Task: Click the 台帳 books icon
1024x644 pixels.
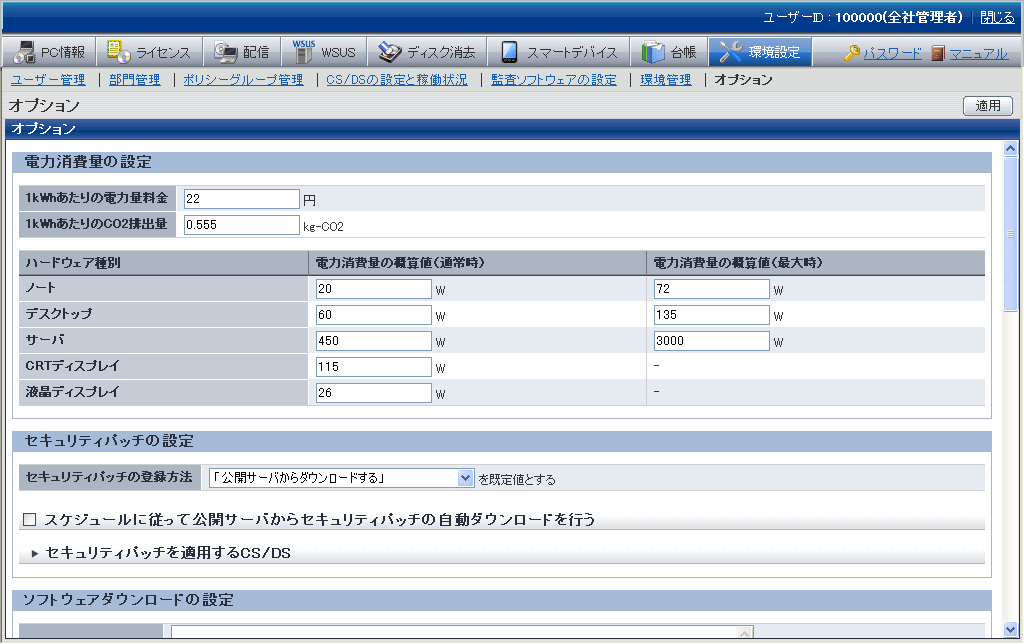Action: click(653, 53)
